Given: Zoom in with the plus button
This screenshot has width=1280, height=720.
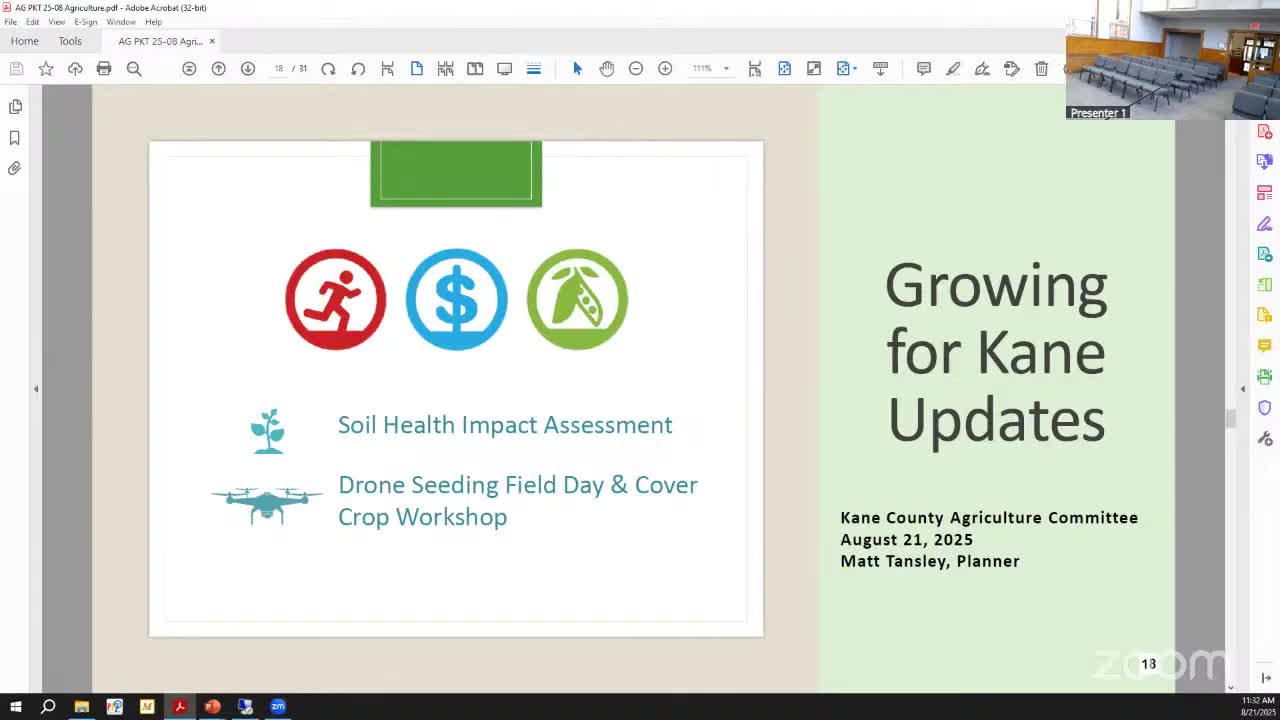Looking at the screenshot, I should click(x=664, y=68).
